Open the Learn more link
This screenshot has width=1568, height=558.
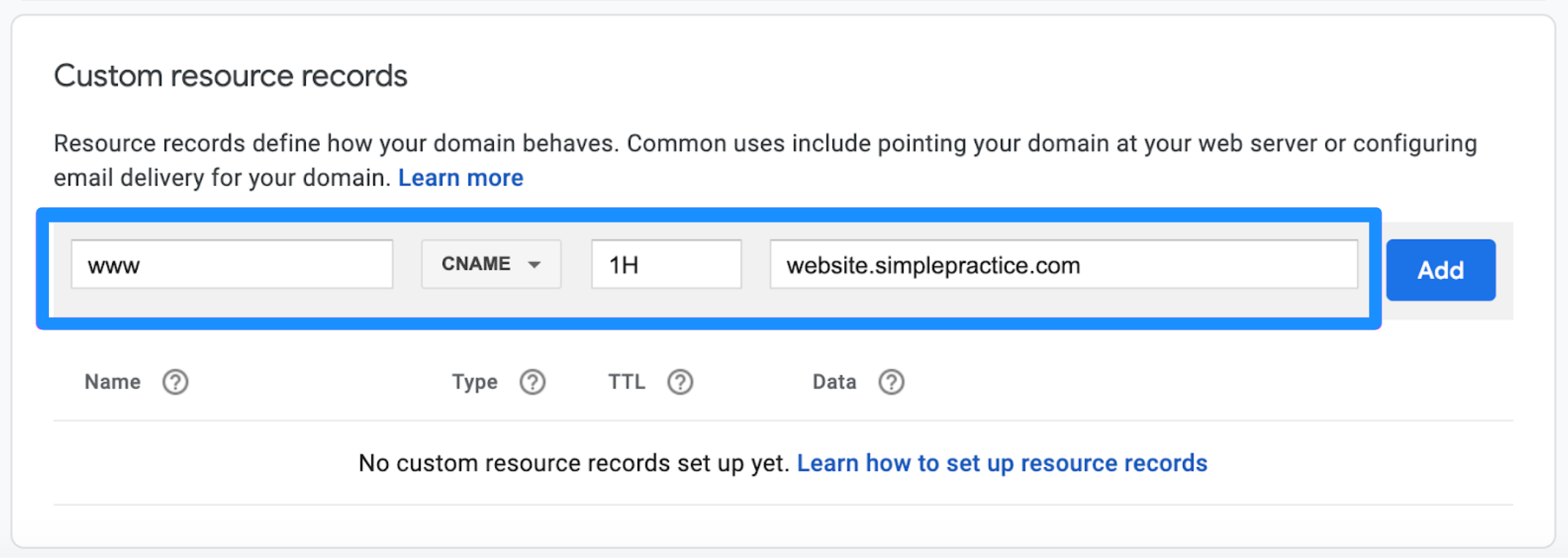pyautogui.click(x=460, y=177)
